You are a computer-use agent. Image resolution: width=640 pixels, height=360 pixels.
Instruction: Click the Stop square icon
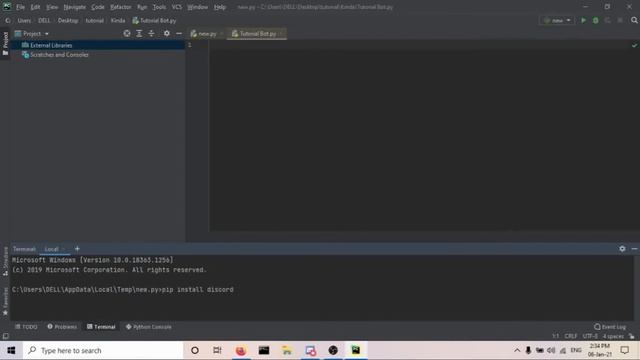click(x=620, y=20)
